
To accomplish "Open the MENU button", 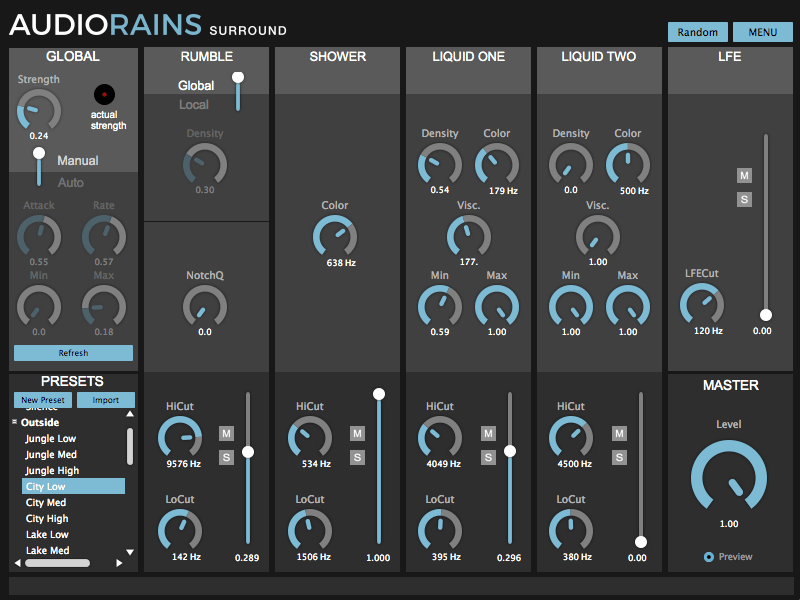I will [762, 32].
